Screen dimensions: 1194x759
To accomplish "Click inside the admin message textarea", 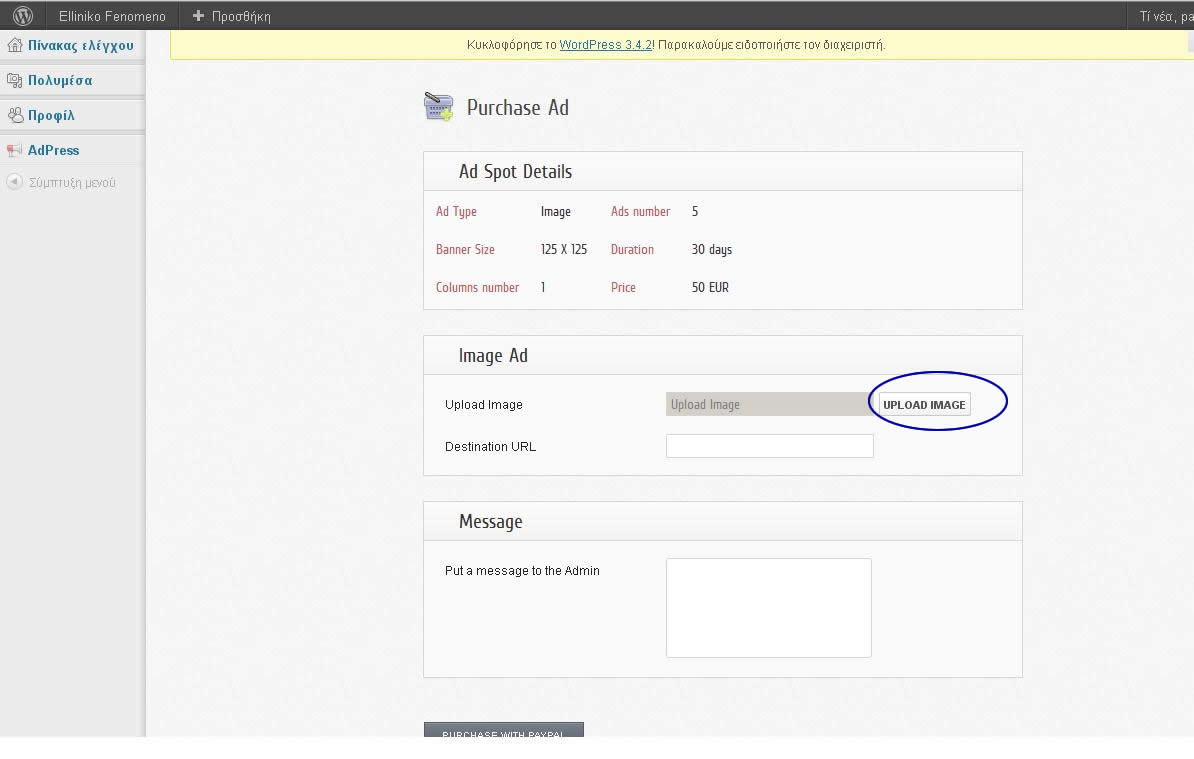I will click(x=768, y=607).
